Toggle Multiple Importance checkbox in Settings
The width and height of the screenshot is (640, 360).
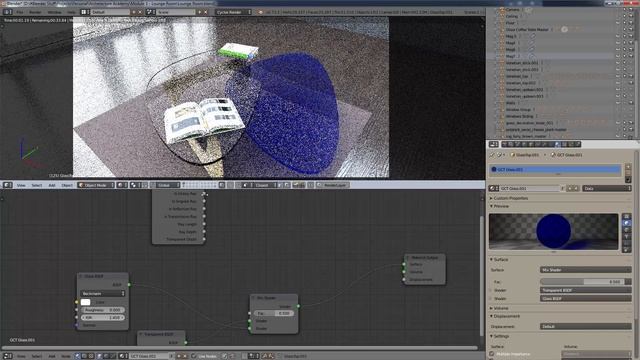click(x=492, y=354)
